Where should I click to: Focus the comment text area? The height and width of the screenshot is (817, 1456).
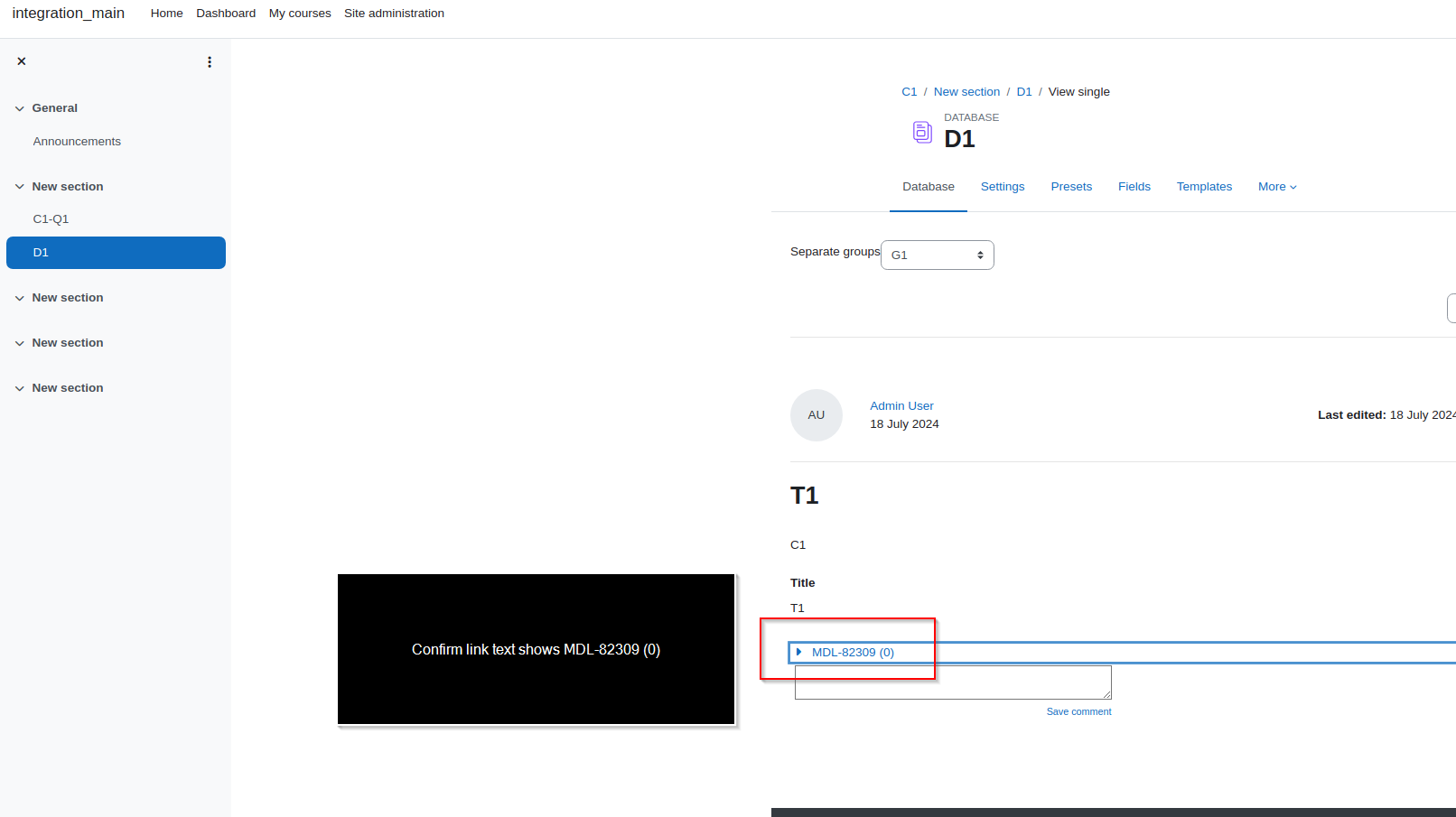tap(953, 682)
